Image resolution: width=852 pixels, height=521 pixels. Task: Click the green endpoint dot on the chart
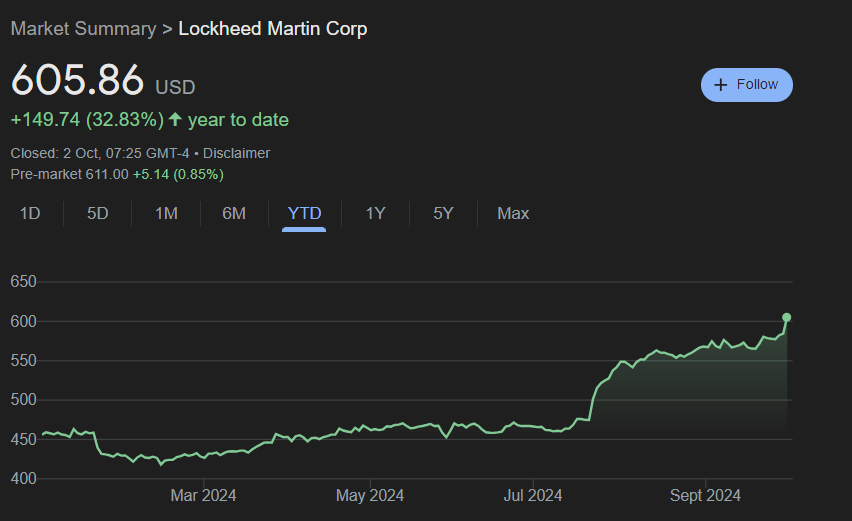click(x=786, y=317)
